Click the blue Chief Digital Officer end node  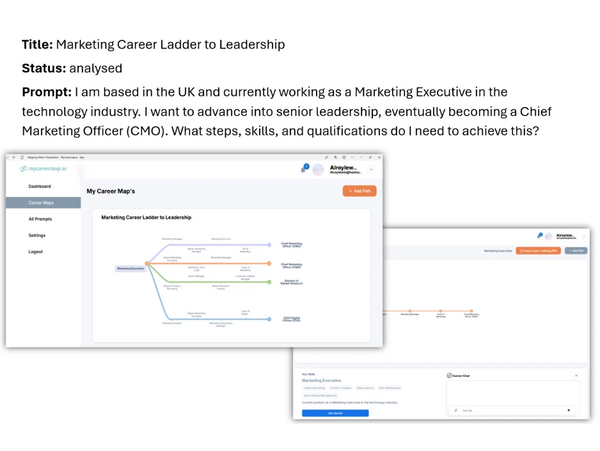pos(269,319)
